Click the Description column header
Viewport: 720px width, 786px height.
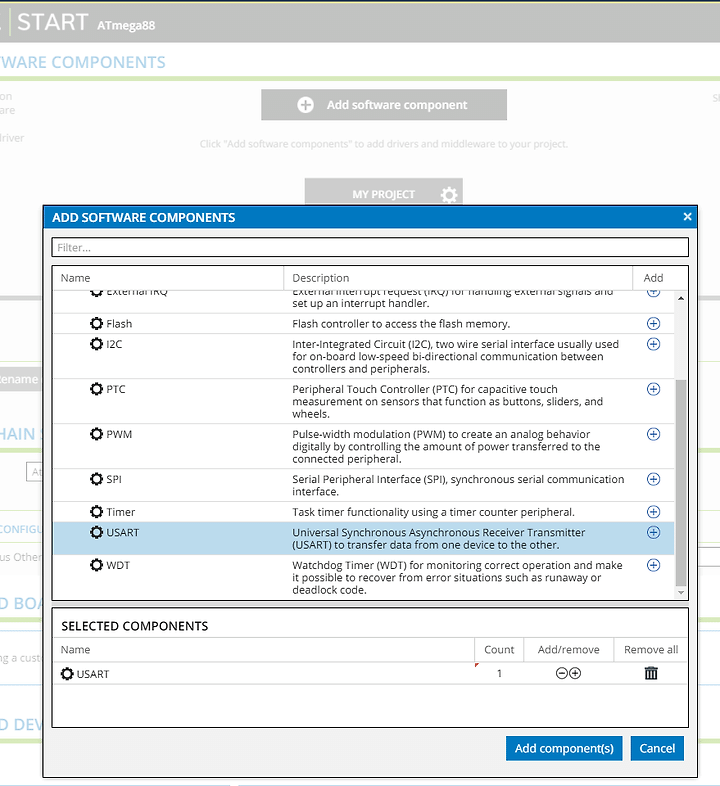click(320, 278)
